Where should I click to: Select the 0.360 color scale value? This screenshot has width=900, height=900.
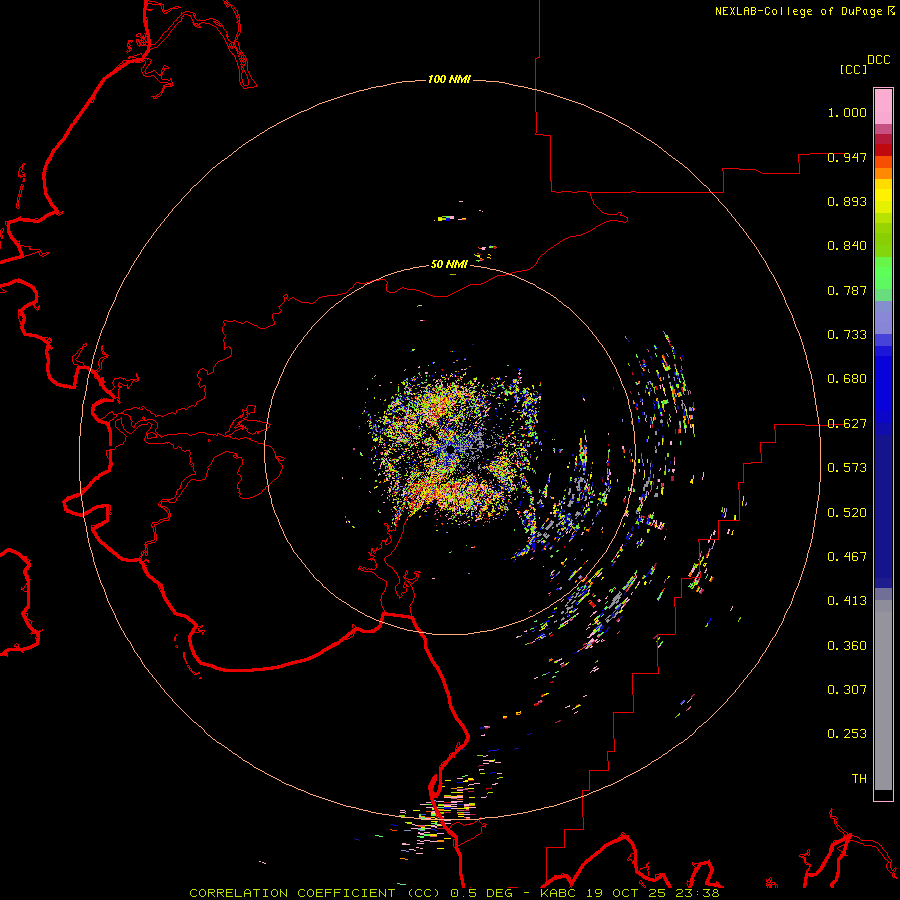click(847, 646)
